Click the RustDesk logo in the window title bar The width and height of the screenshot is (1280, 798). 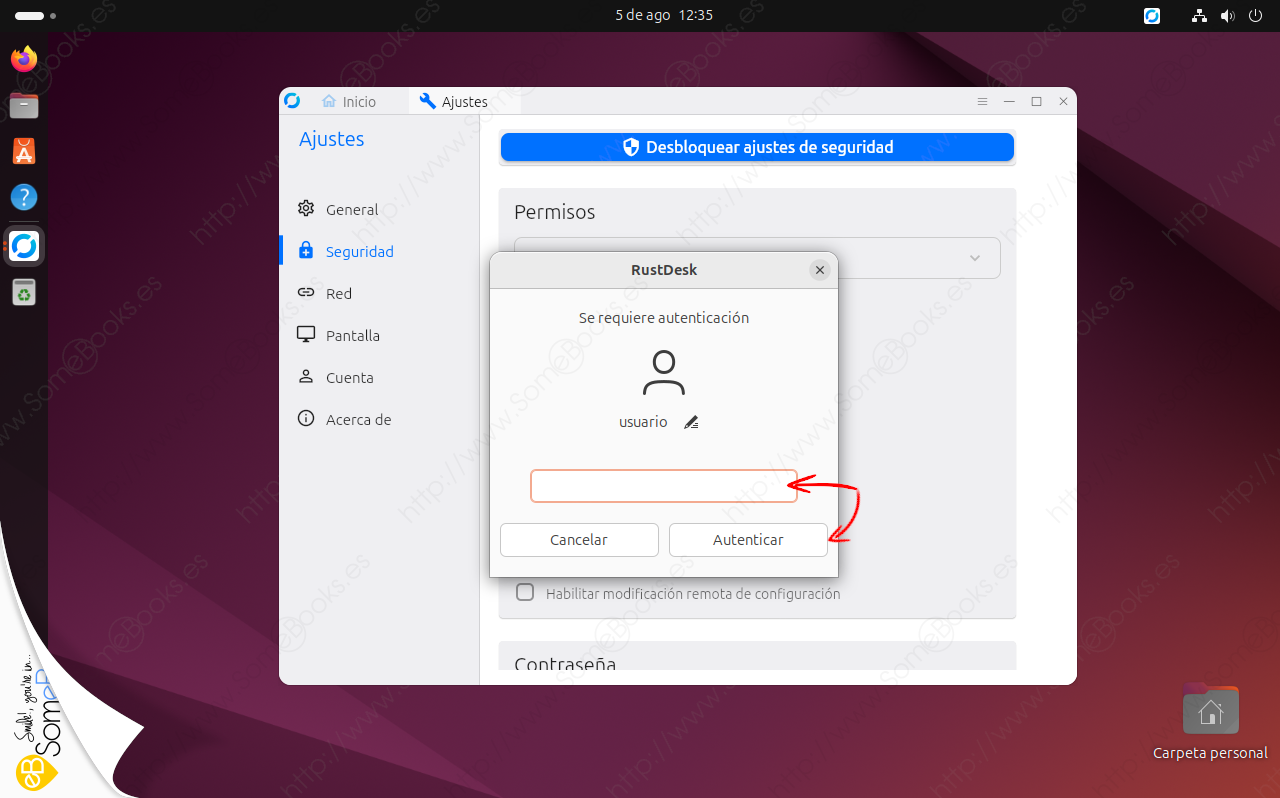point(292,101)
